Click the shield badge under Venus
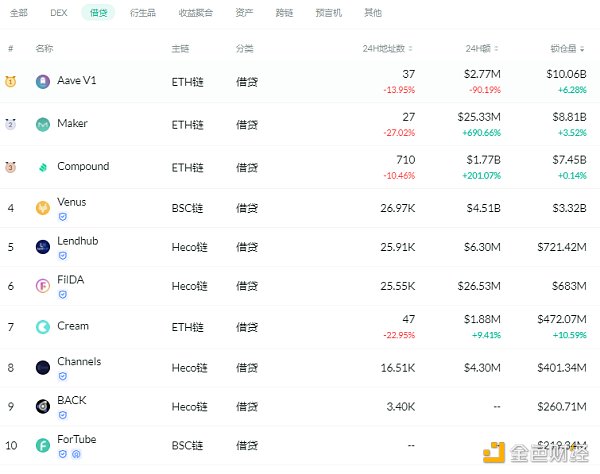The image size is (600, 474). 63,217
